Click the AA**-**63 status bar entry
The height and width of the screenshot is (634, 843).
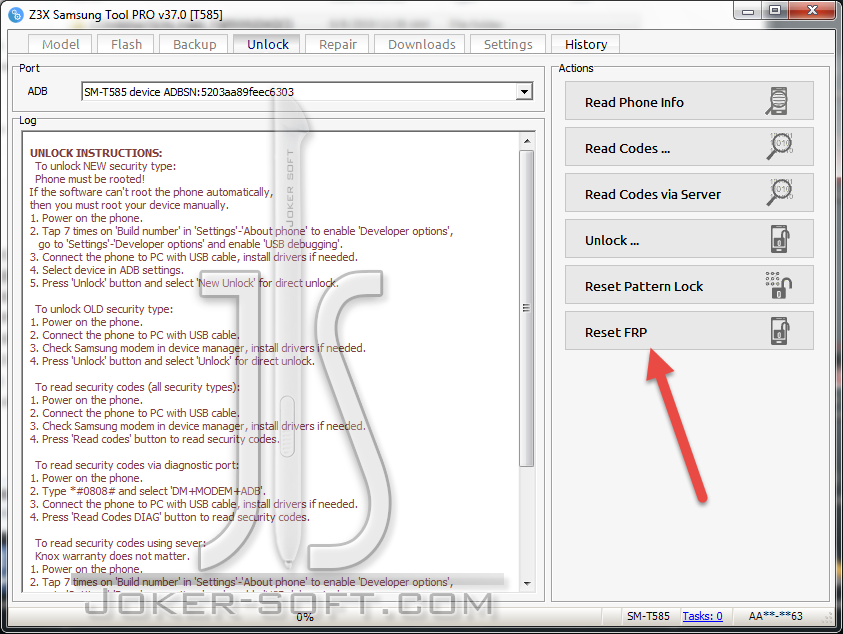pos(775,616)
